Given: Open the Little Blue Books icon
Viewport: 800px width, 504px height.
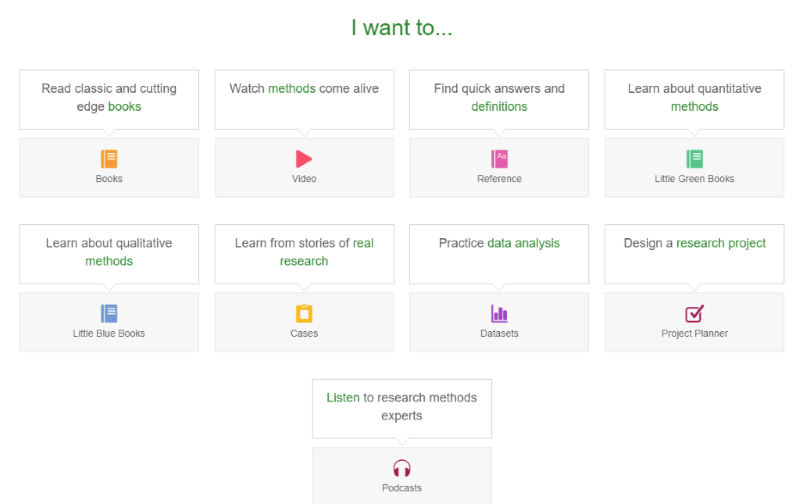Looking at the screenshot, I should (x=109, y=313).
